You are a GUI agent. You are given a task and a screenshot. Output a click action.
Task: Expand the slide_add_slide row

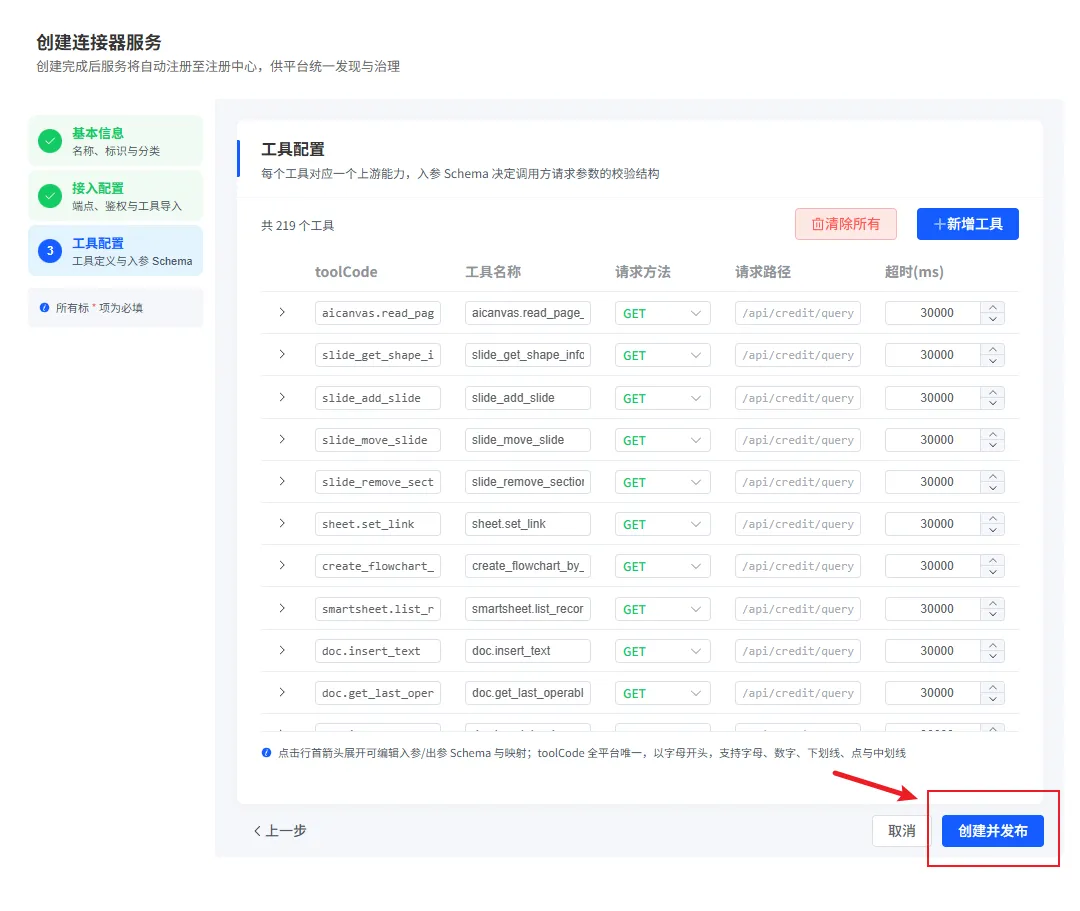pos(282,397)
